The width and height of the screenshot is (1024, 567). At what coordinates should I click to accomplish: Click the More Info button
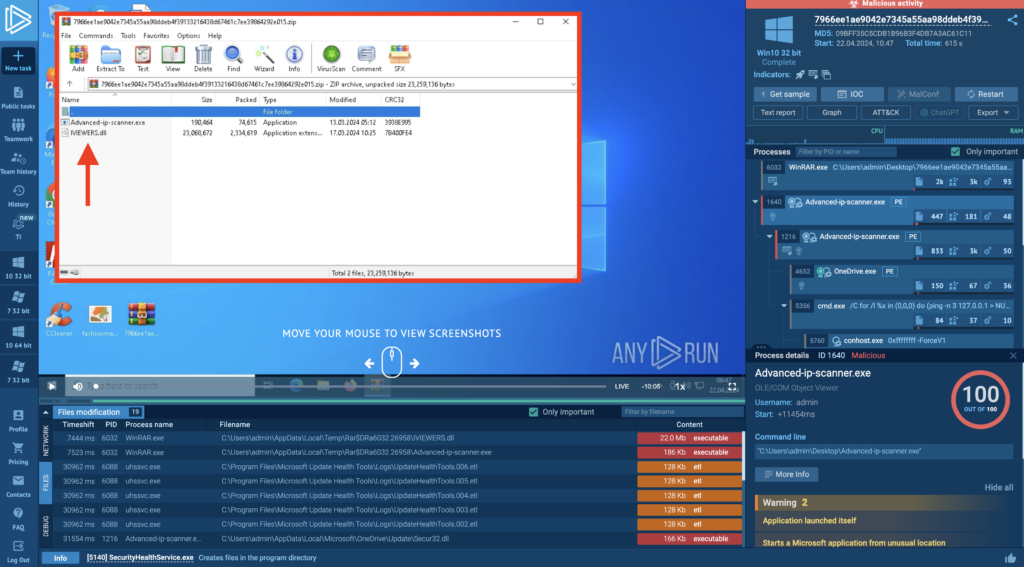pos(787,474)
